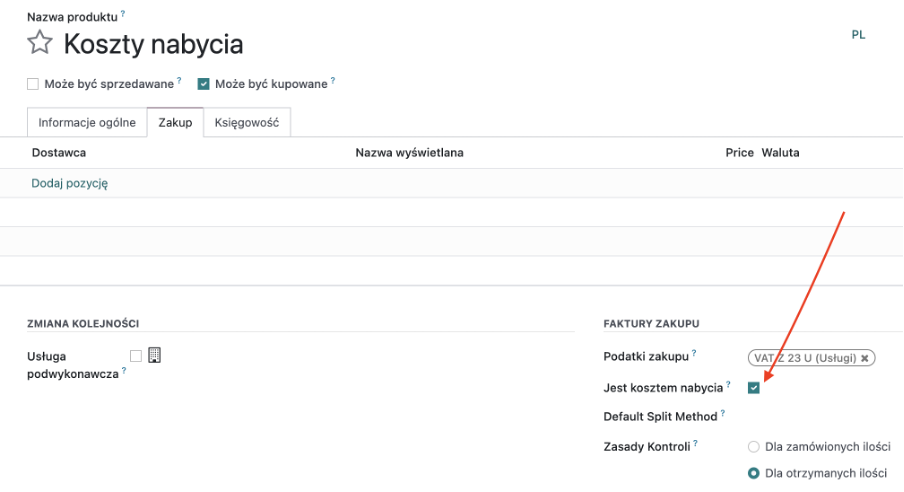This screenshot has width=904, height=492.
Task: Toggle Jest kosztem nabycia checkbox
Action: pos(754,388)
